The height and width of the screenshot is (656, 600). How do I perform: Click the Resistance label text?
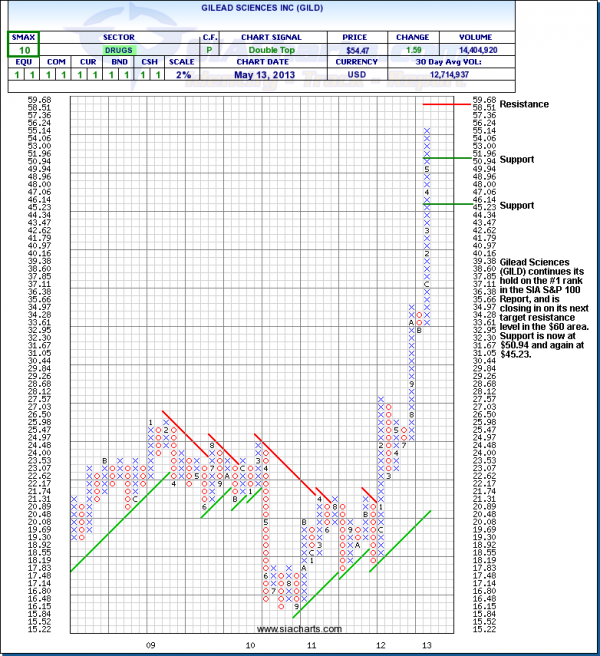(523, 104)
